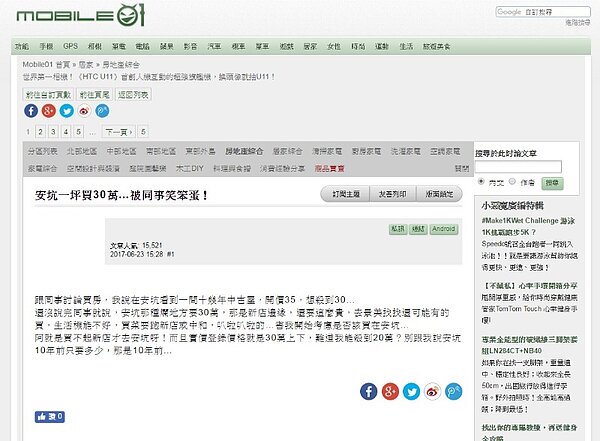
Task: Share post via Plurk icon below article
Action: tap(453, 391)
